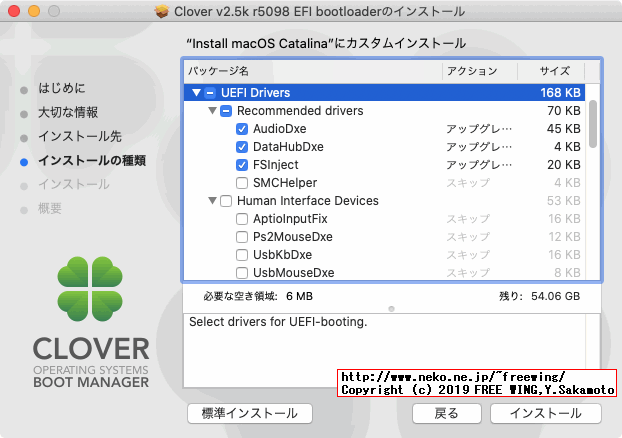622x438 pixels.
Task: Click the 戻る button
Action: (x=447, y=413)
